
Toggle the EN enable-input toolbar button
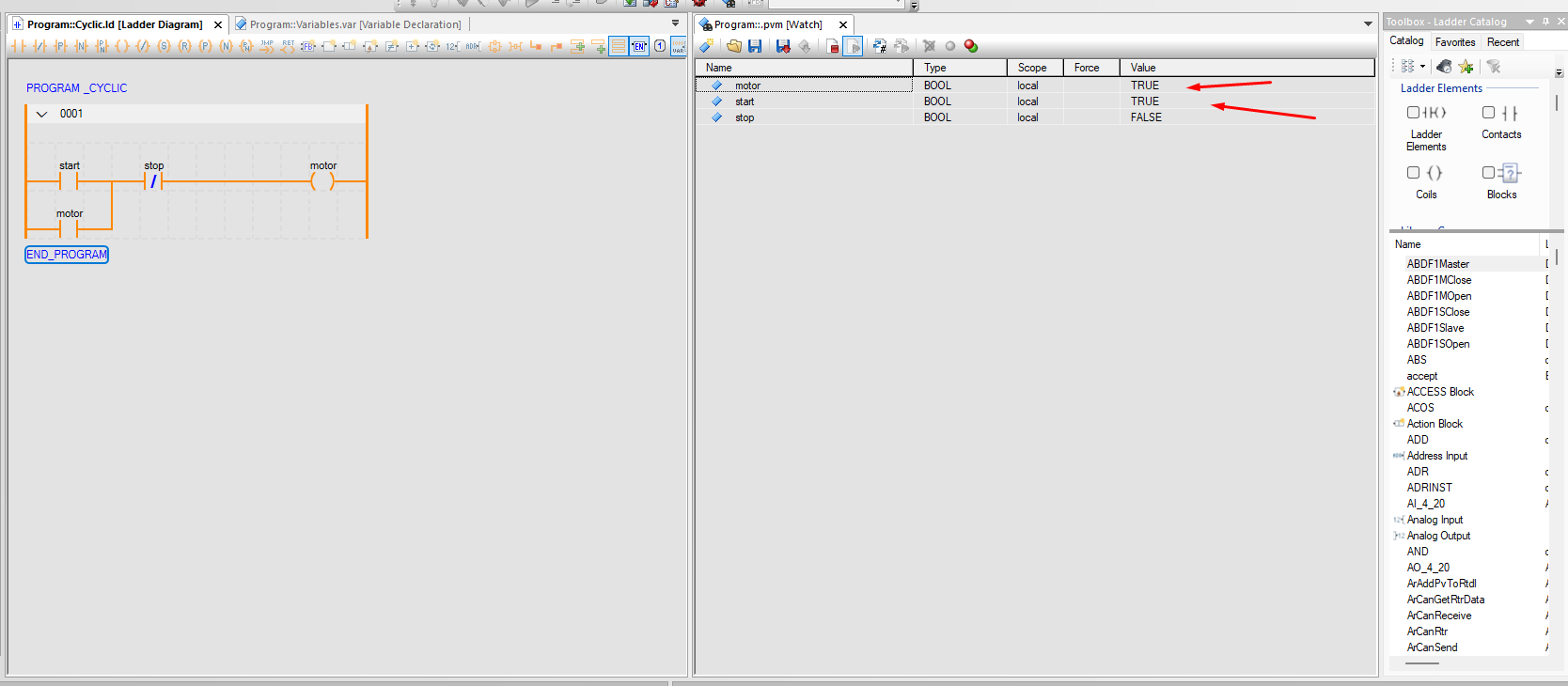coord(639,46)
